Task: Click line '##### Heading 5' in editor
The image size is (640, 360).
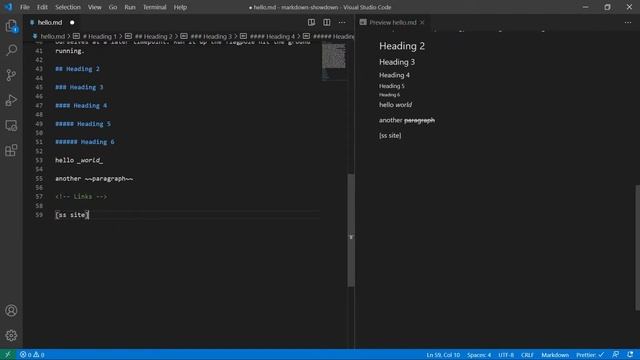Action: (83, 124)
